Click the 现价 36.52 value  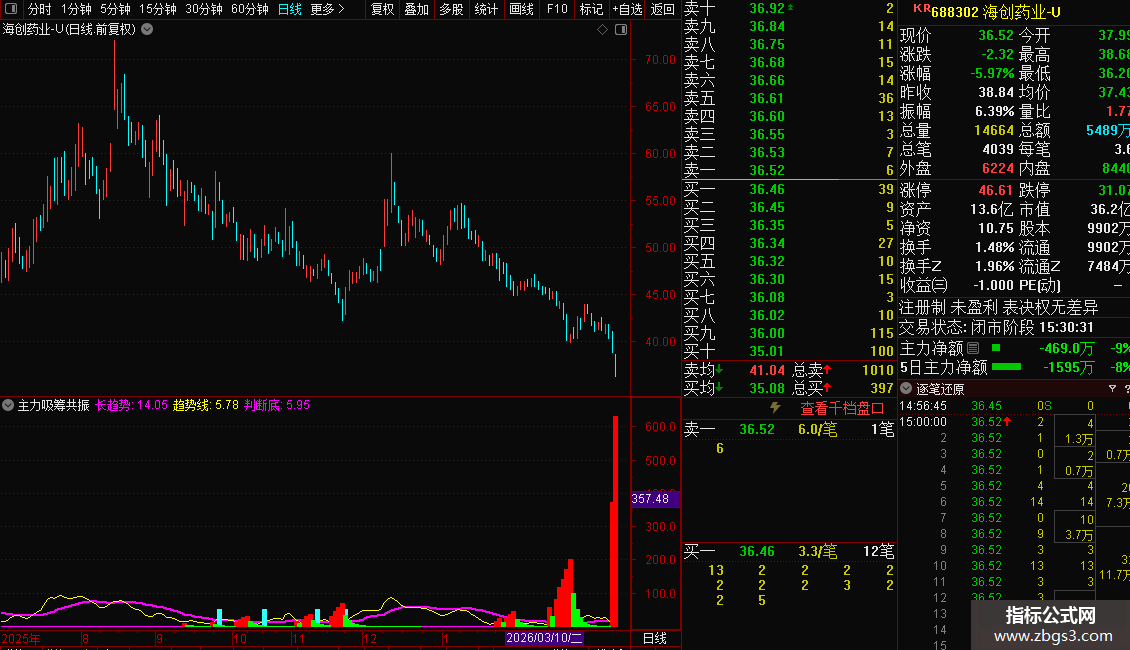pyautogui.click(x=995, y=35)
